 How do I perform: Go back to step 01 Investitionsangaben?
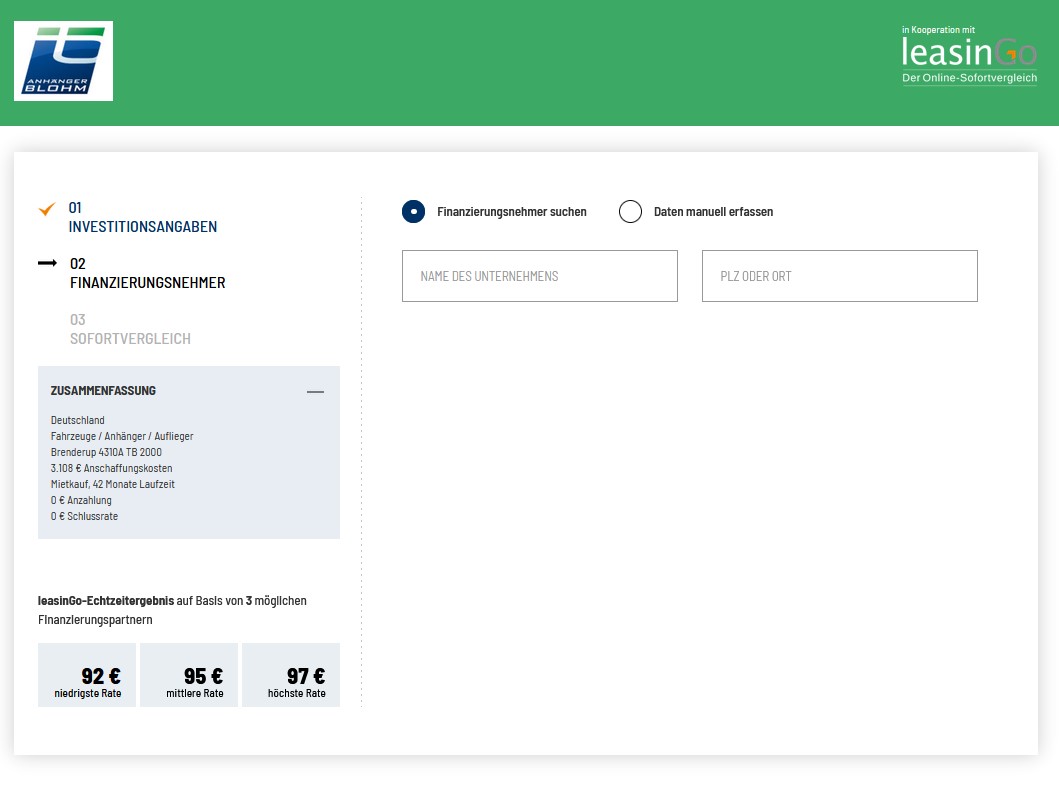pos(143,218)
